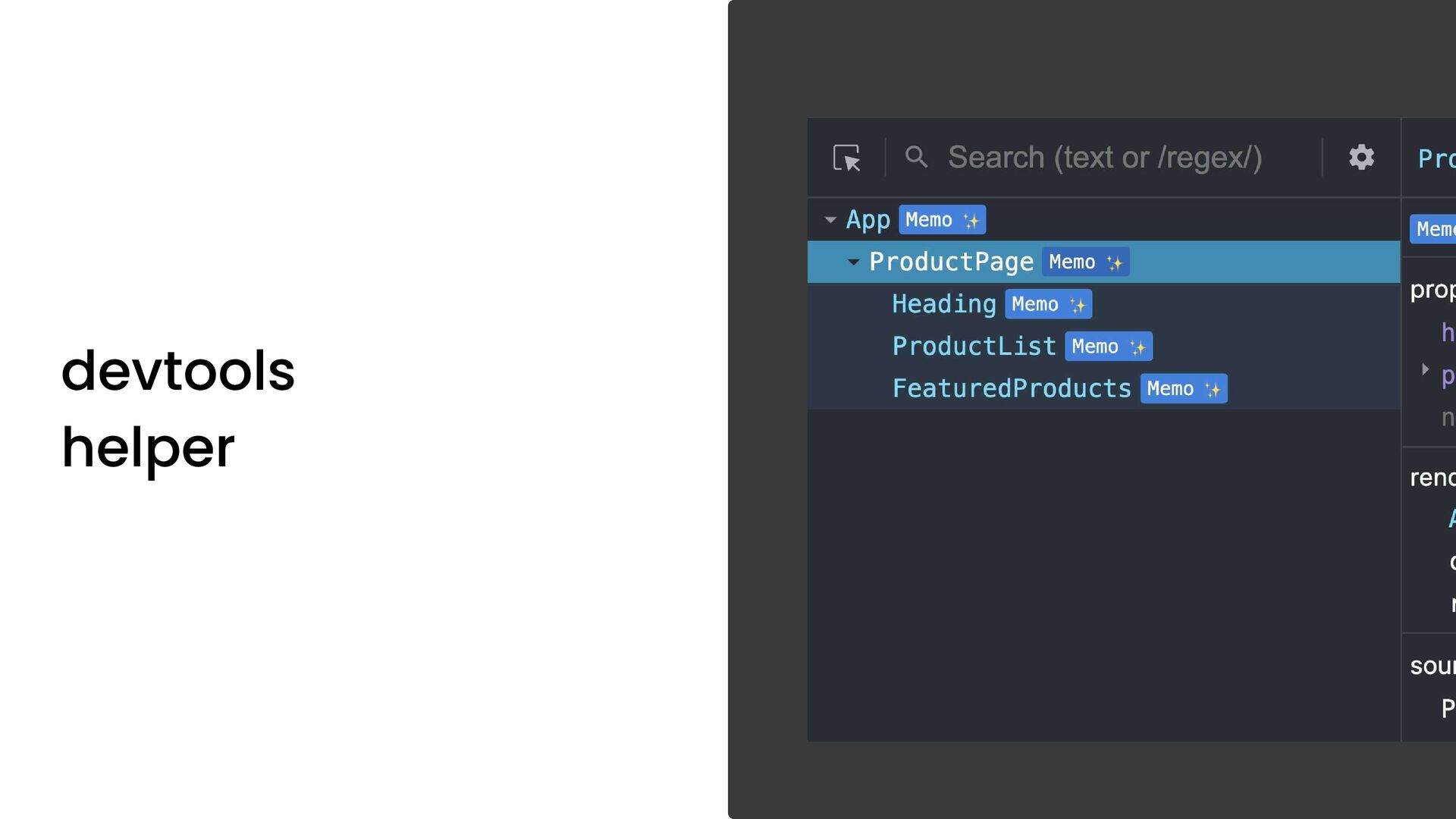This screenshot has width=1456, height=819.
Task: Select the ProductPage component row
Action: tap(1103, 262)
